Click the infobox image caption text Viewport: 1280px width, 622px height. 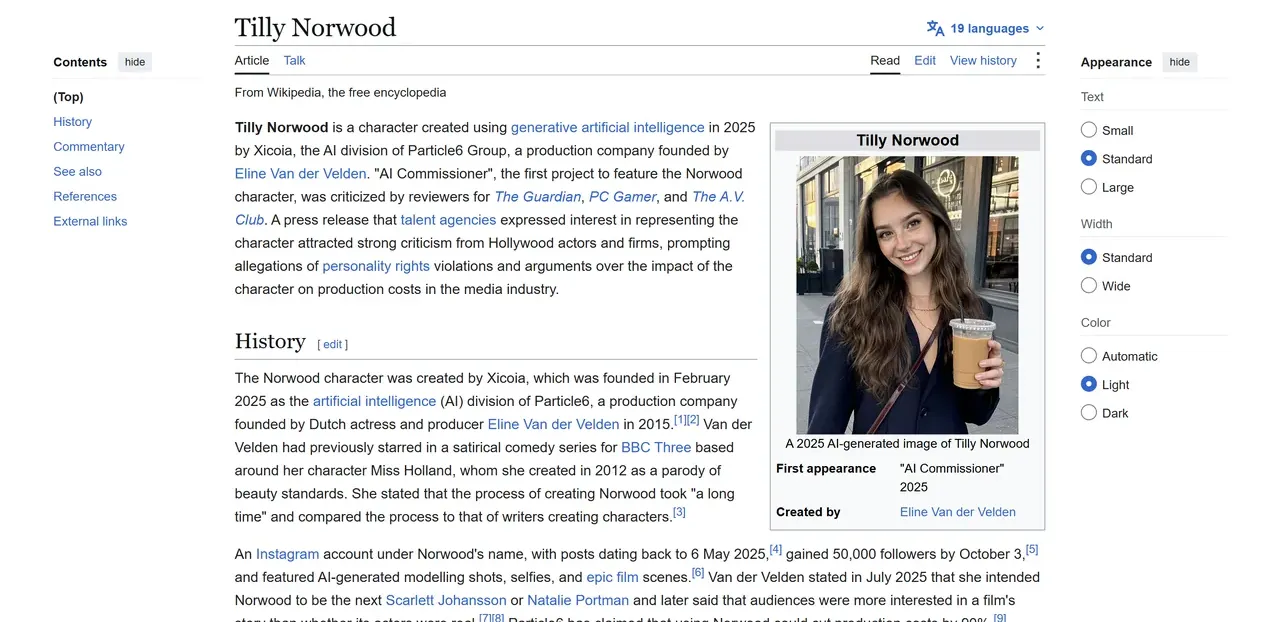[x=907, y=443]
